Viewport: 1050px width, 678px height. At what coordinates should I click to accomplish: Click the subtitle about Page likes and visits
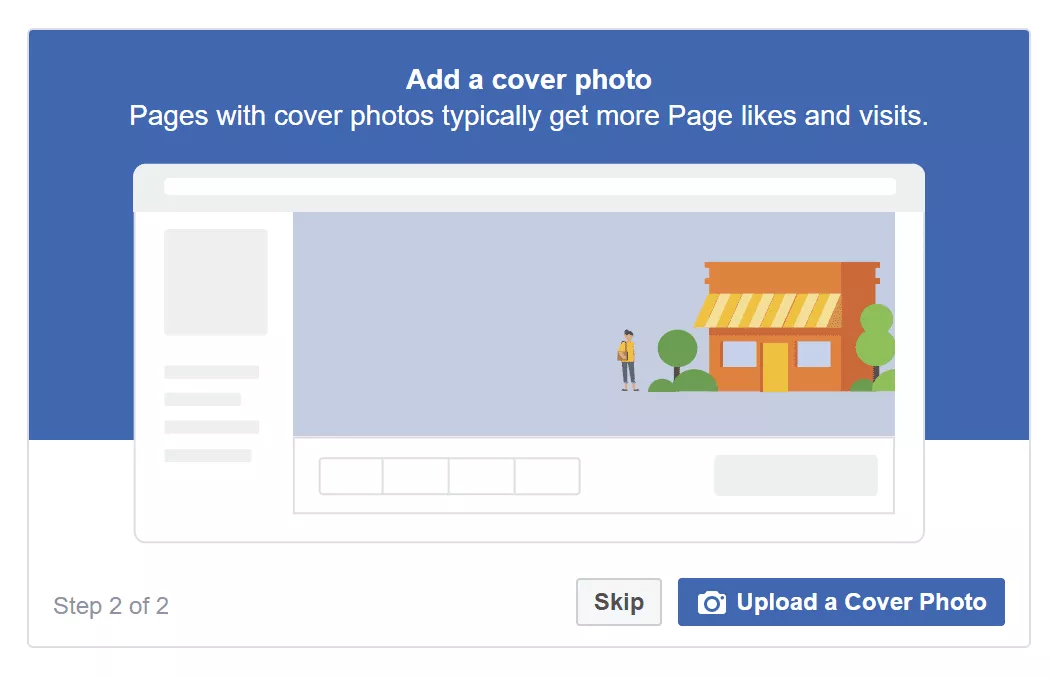click(528, 116)
